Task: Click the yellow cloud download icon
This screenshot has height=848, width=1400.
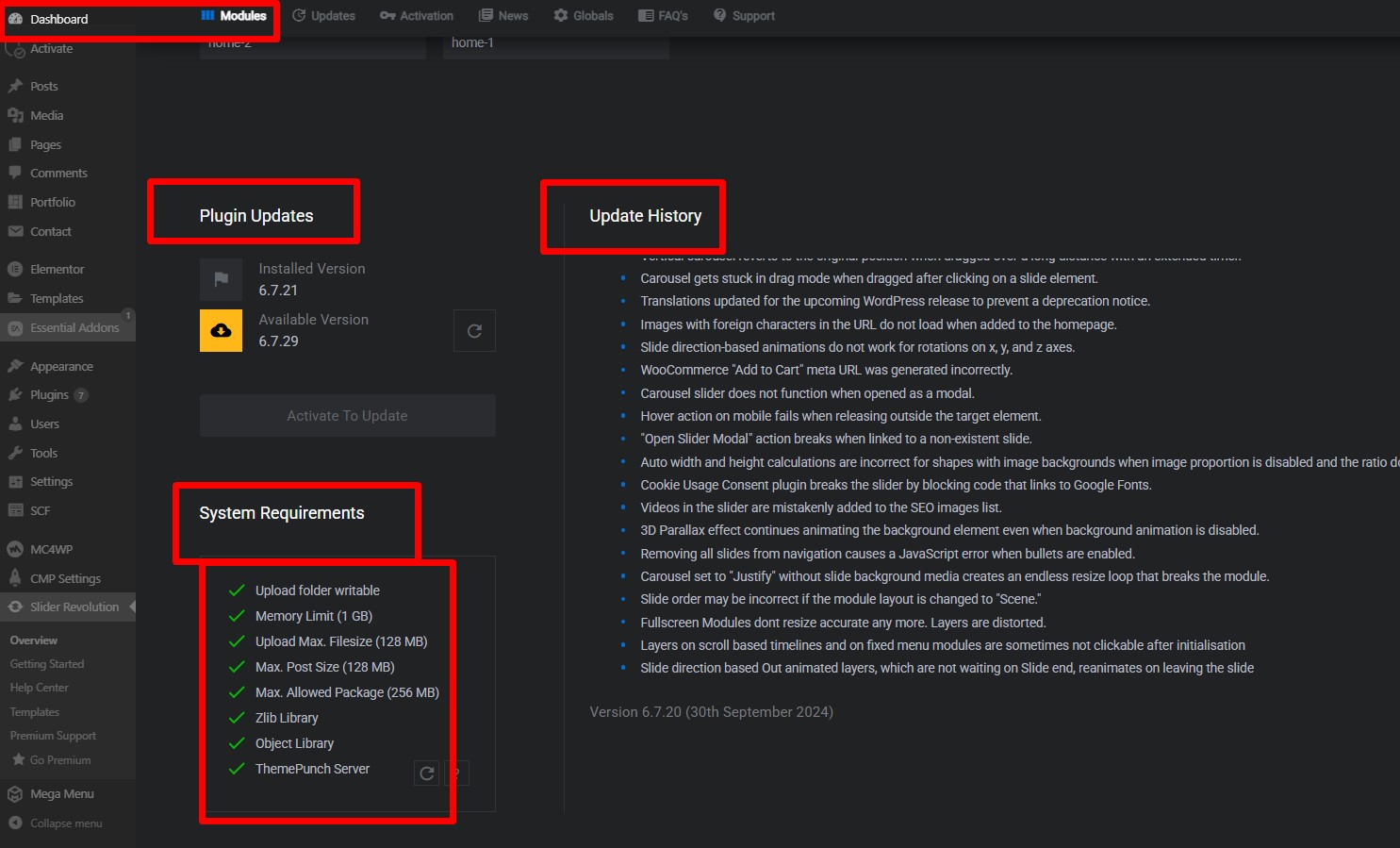Action: 221,331
